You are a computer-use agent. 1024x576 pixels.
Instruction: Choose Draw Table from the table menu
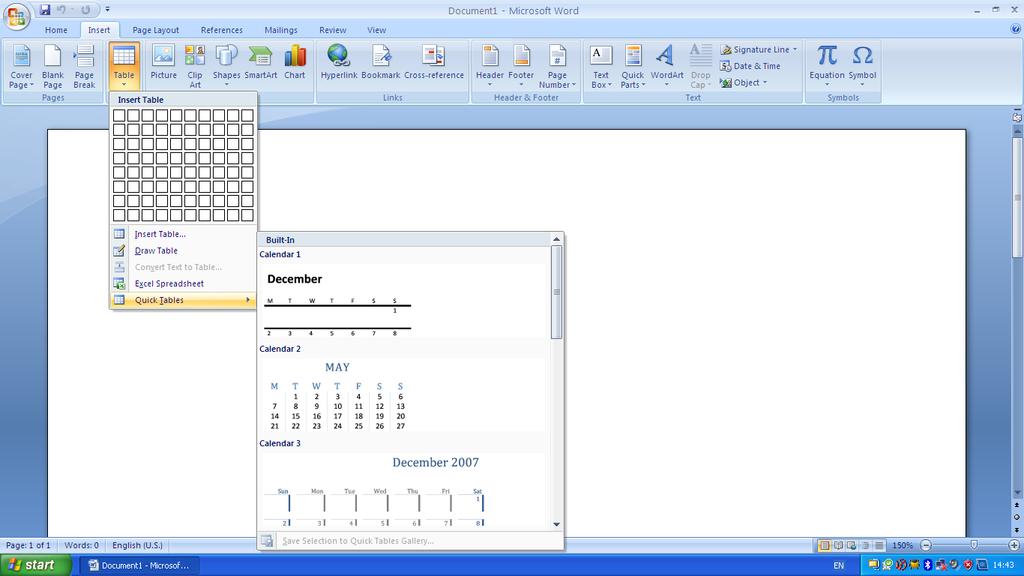click(183, 251)
